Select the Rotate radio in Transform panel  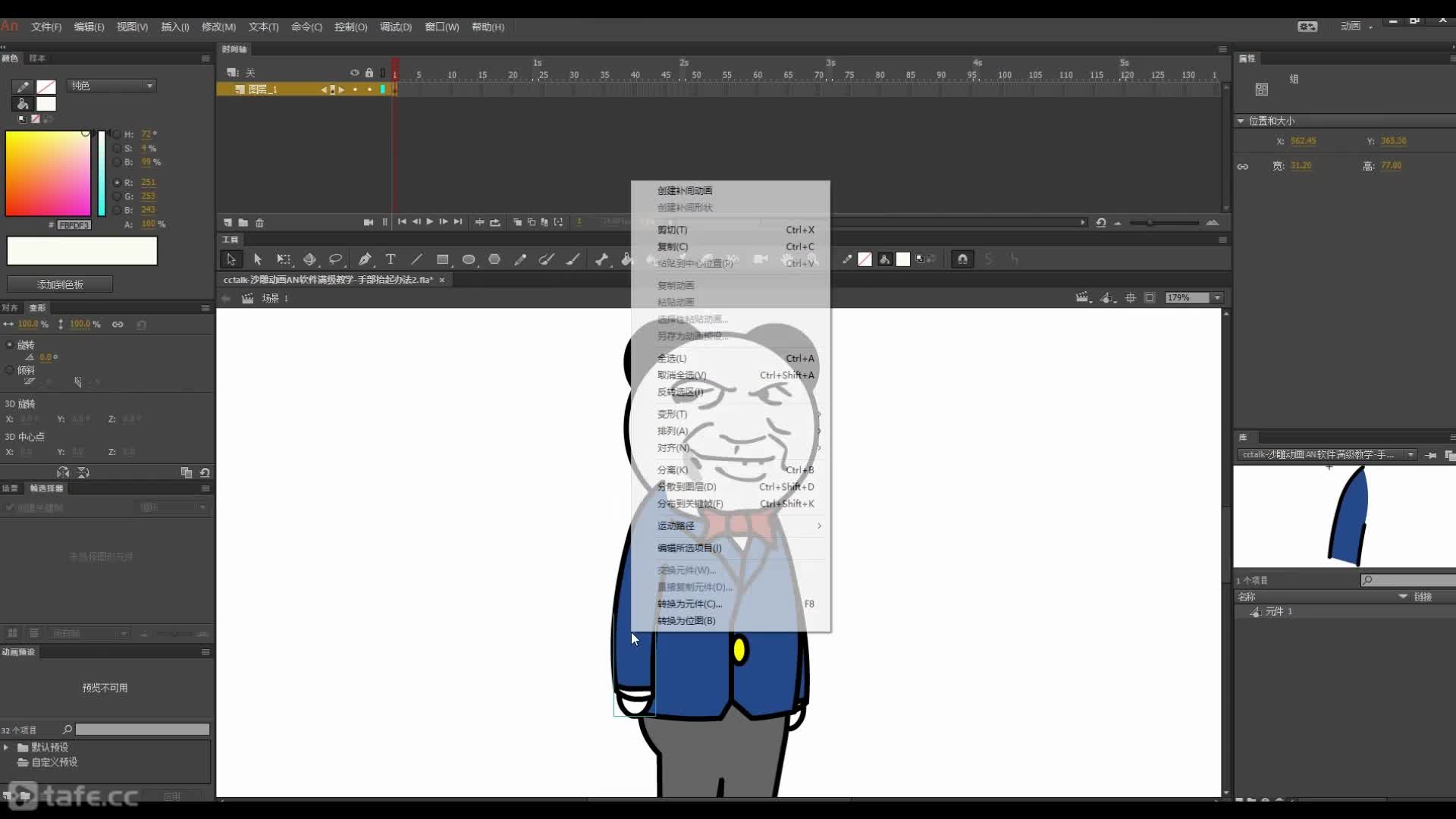[10, 345]
